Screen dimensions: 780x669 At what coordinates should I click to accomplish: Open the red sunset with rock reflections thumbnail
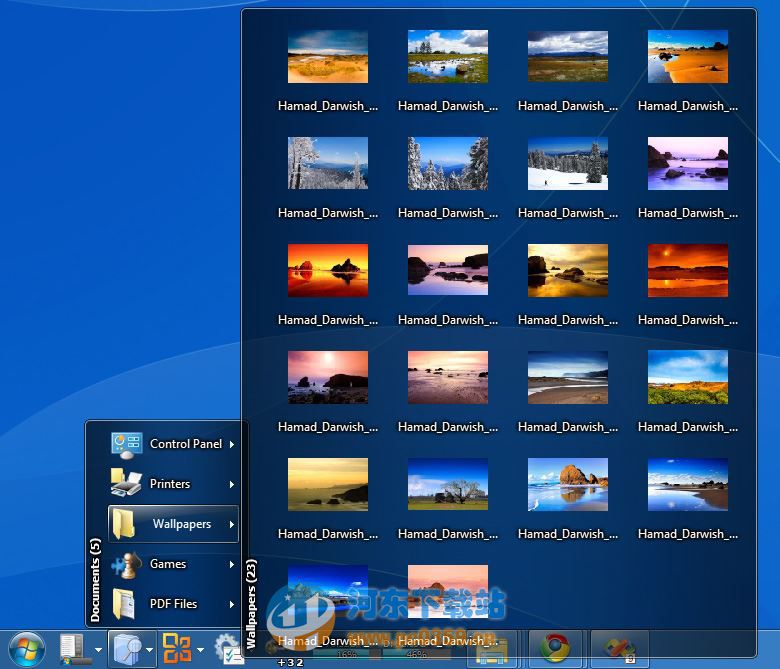(328, 270)
